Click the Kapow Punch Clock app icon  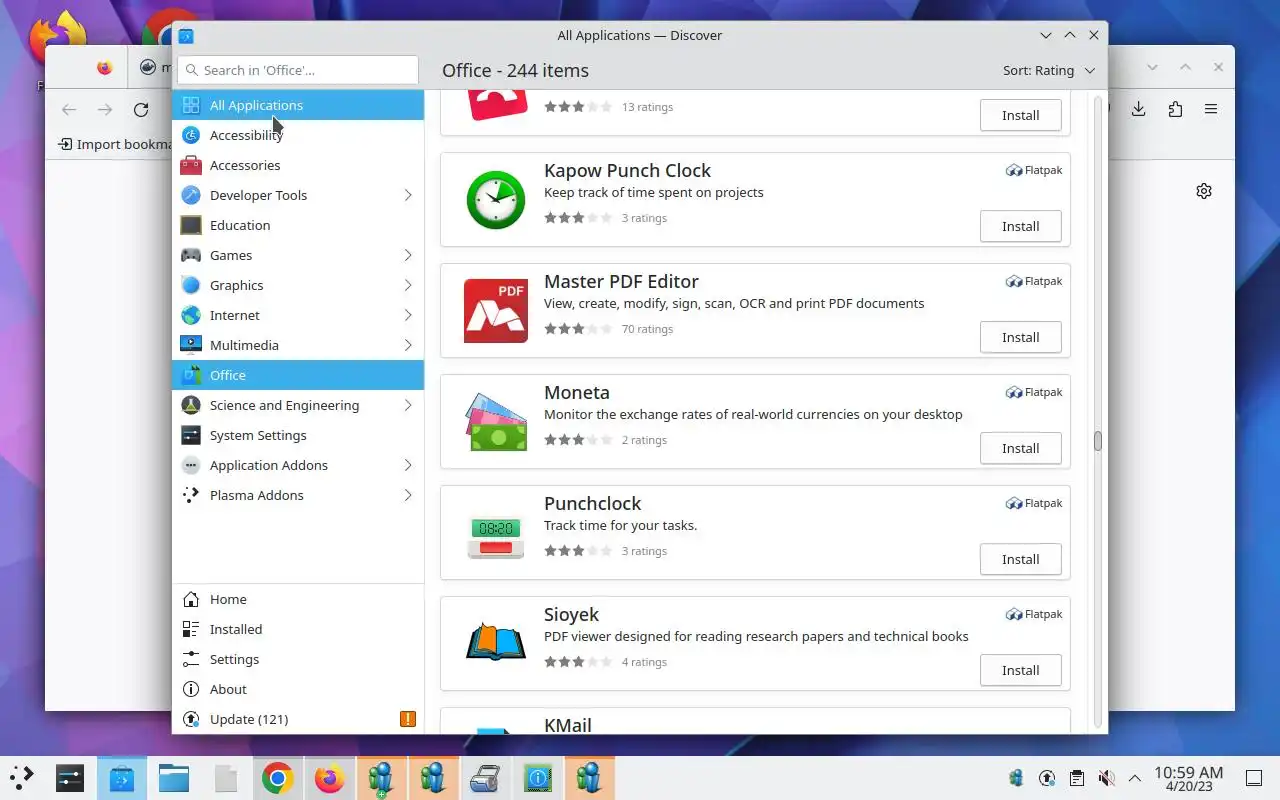pos(495,199)
